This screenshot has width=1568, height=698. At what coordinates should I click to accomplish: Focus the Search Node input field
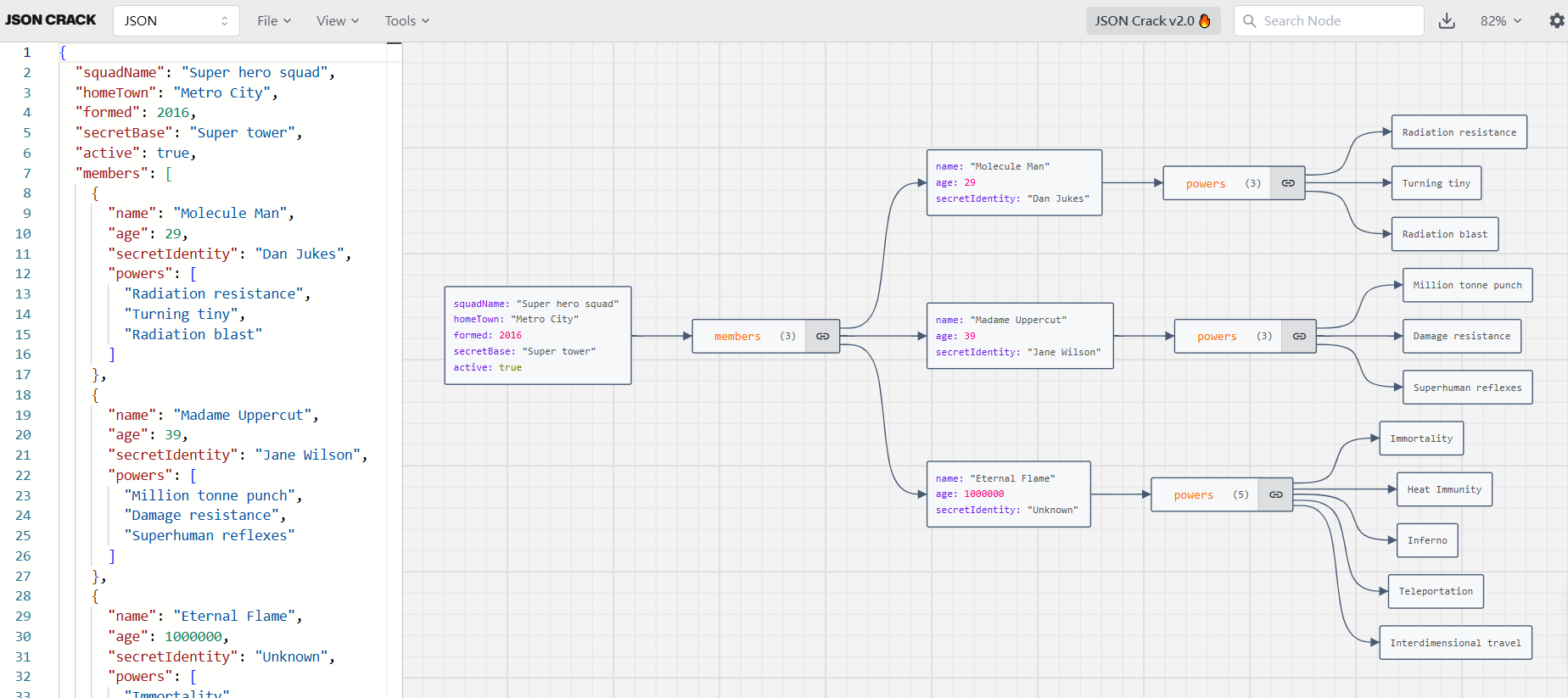pos(1329,20)
